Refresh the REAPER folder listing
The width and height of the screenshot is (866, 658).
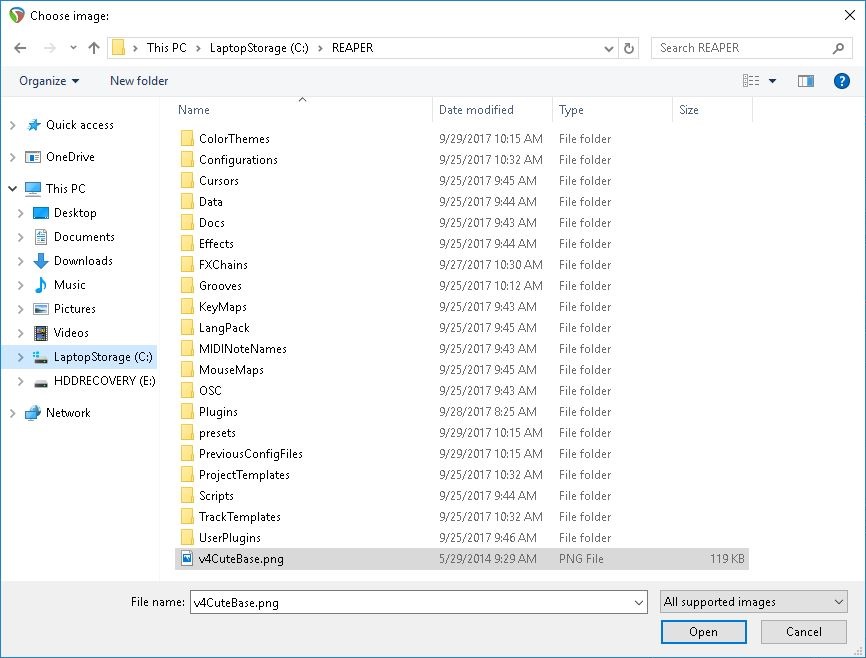coord(629,48)
